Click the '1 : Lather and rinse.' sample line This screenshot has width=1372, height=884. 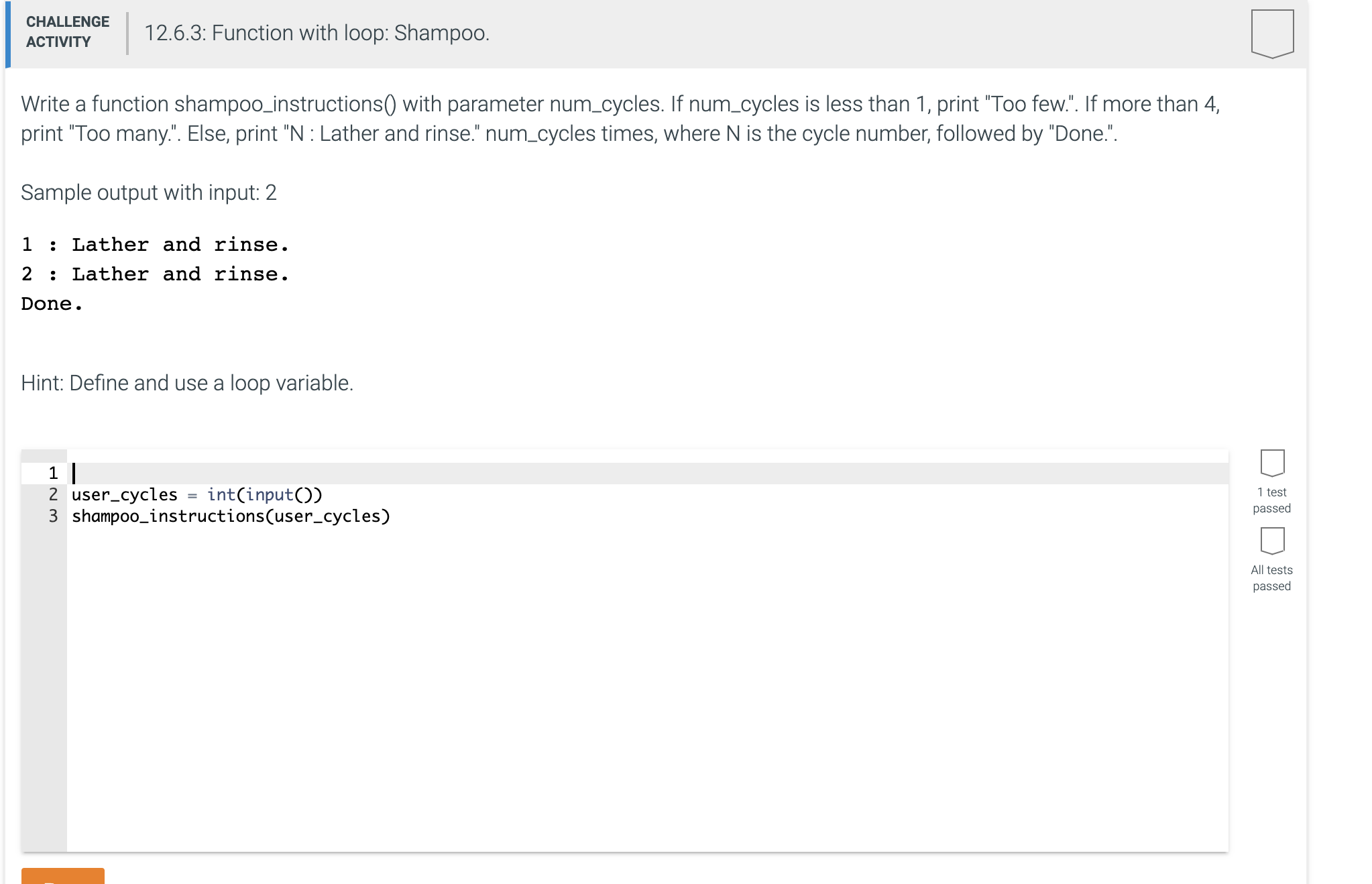pos(155,245)
